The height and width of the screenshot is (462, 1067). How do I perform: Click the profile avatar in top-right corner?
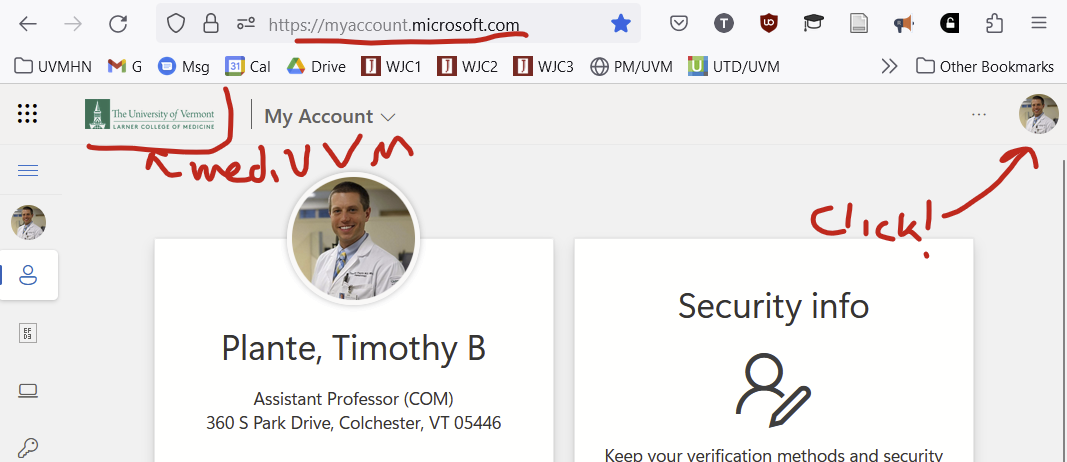click(x=1038, y=114)
